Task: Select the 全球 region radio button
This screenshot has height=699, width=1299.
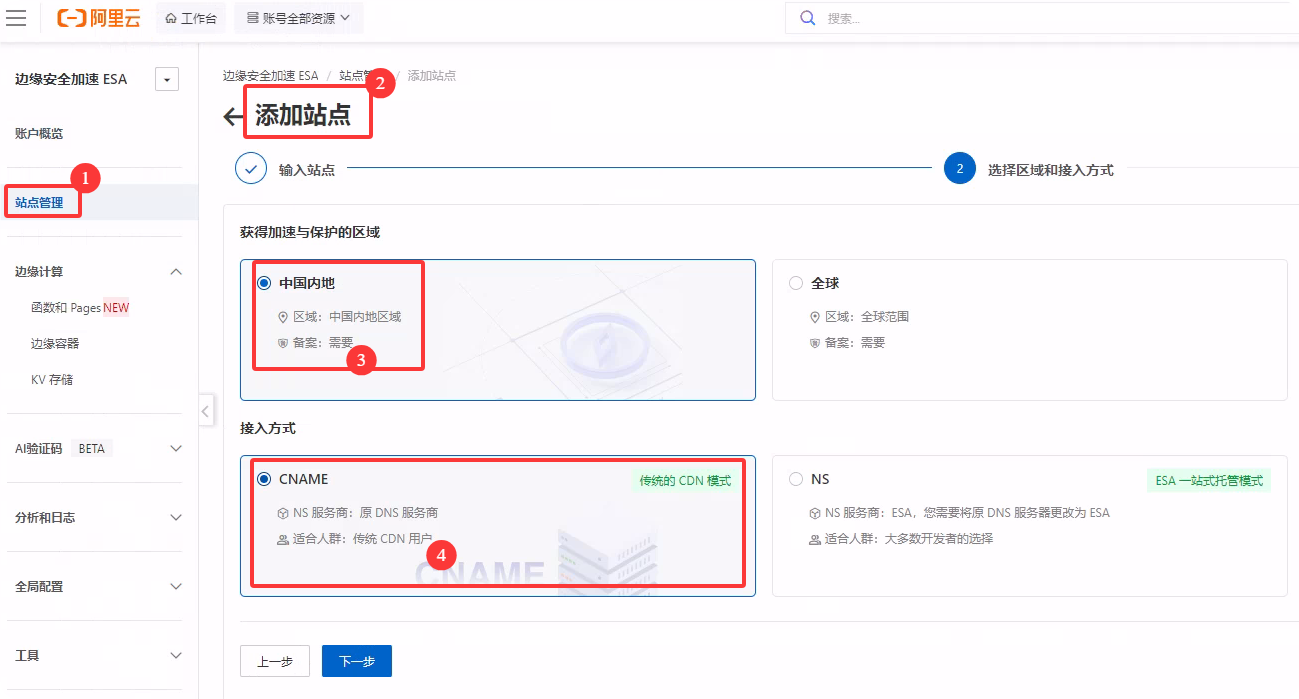Action: [796, 283]
